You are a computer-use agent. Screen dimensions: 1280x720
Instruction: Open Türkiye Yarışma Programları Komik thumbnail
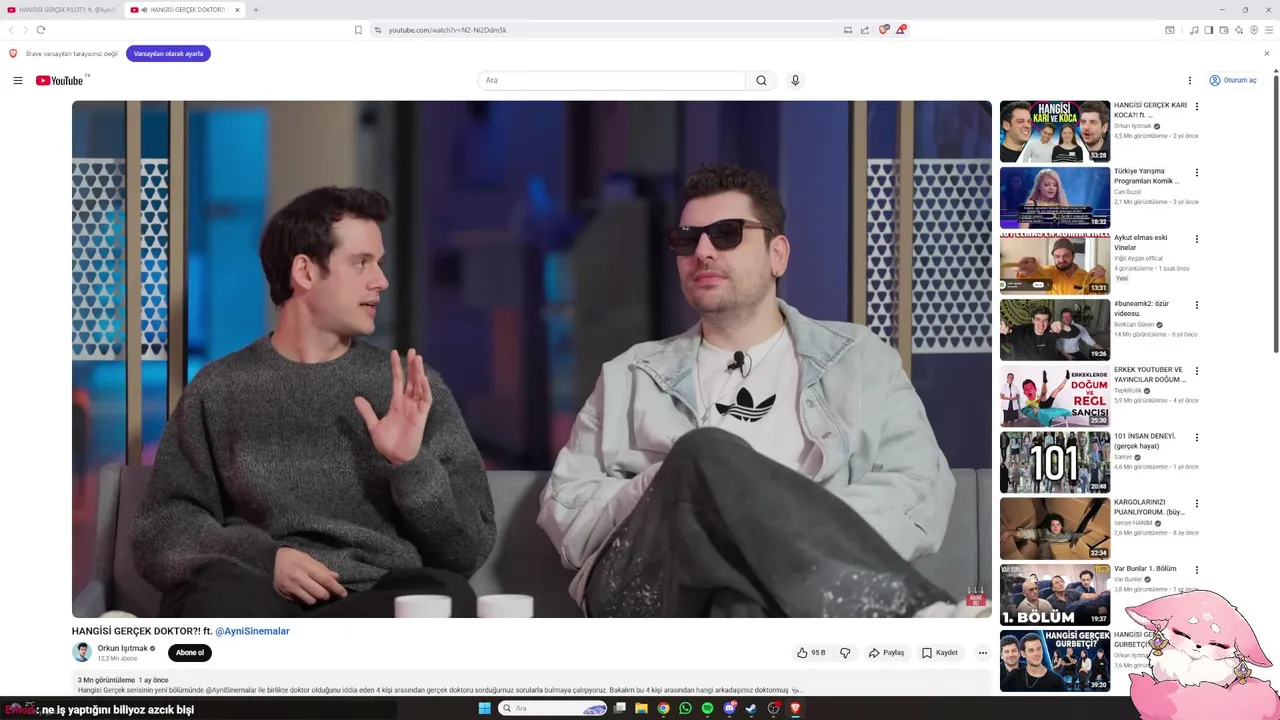1055,197
